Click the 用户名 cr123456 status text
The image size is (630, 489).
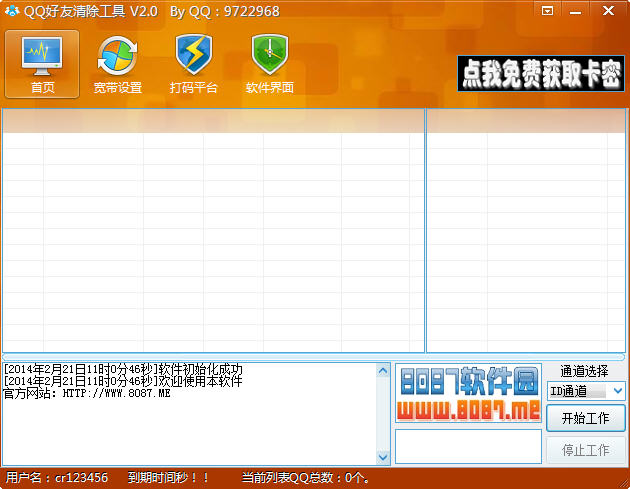(x=57, y=477)
